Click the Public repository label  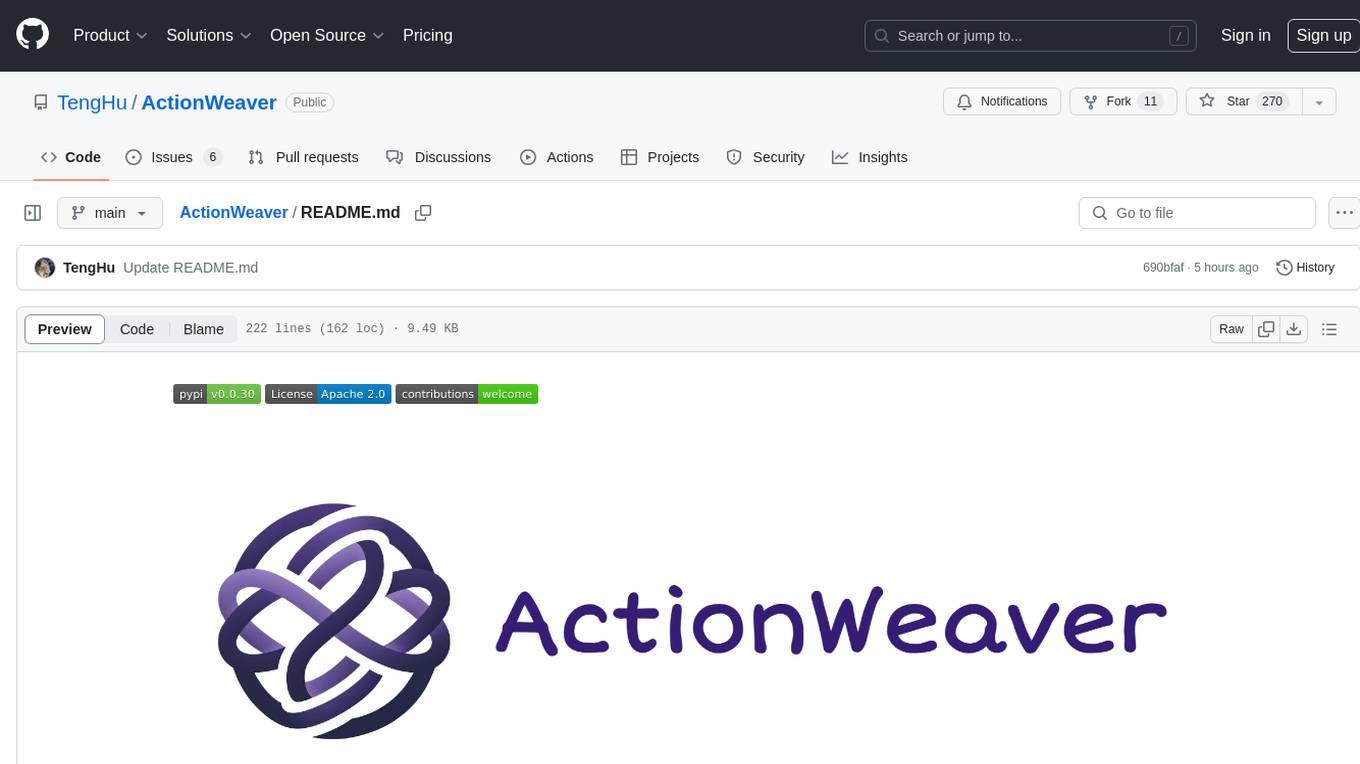click(x=310, y=102)
